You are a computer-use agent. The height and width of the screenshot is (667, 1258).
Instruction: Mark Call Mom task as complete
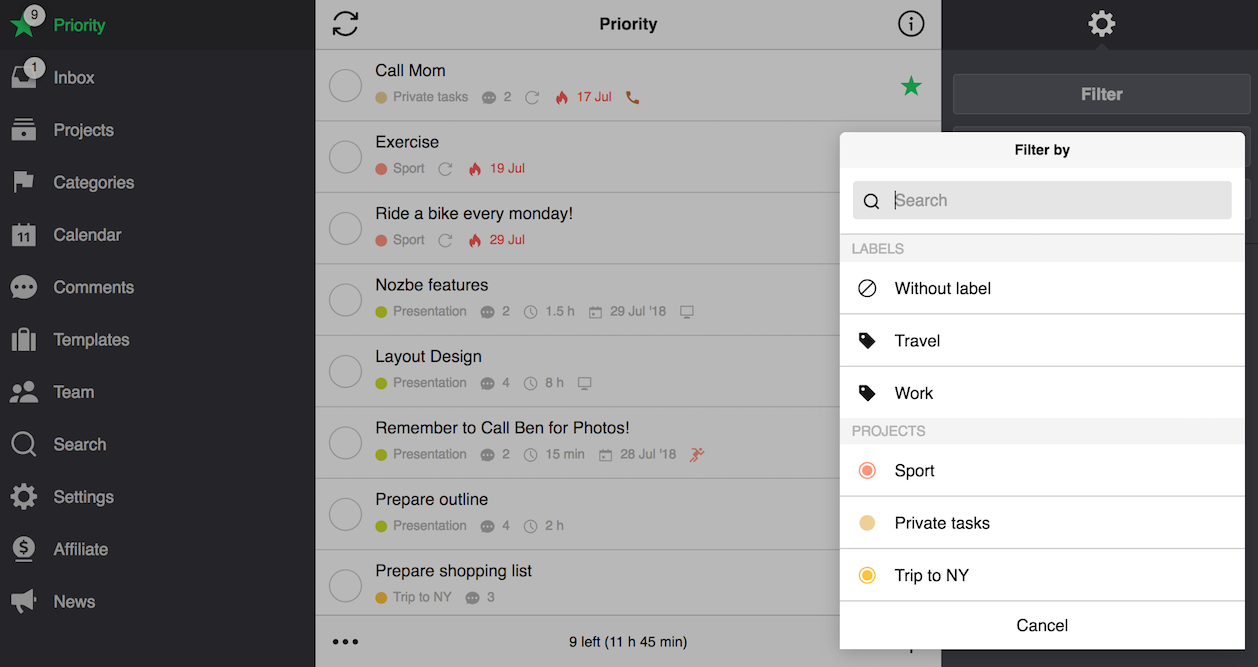[x=345, y=86]
